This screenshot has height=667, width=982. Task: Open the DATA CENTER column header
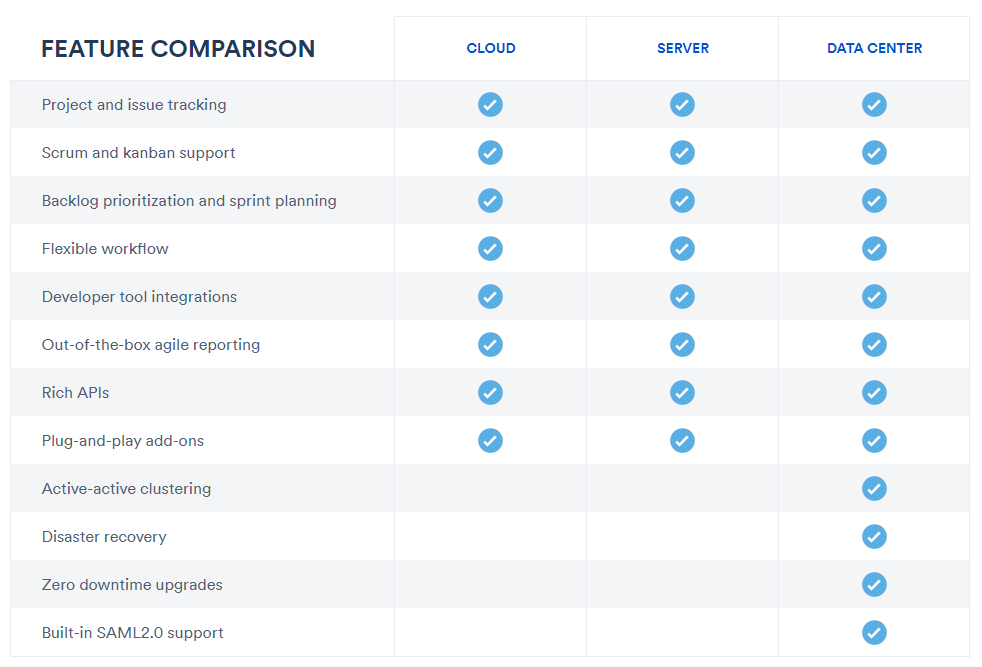pyautogui.click(x=874, y=48)
